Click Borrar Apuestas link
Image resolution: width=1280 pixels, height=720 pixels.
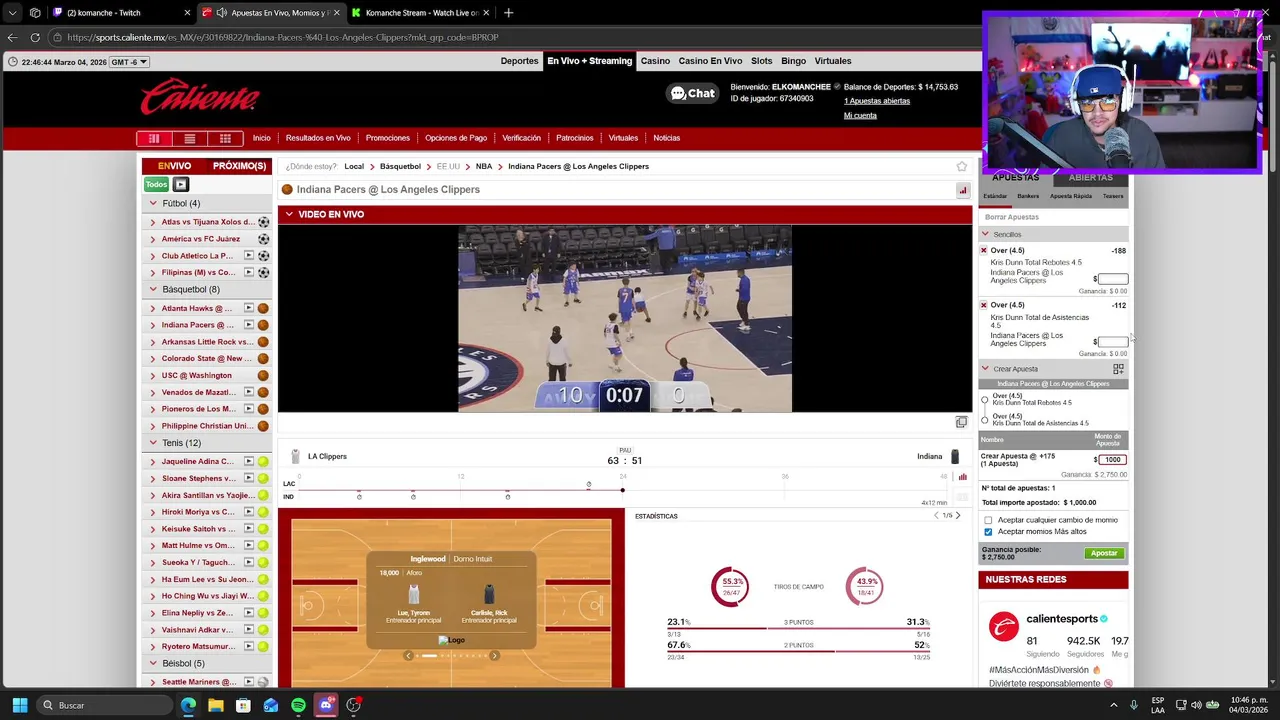[x=1012, y=217]
